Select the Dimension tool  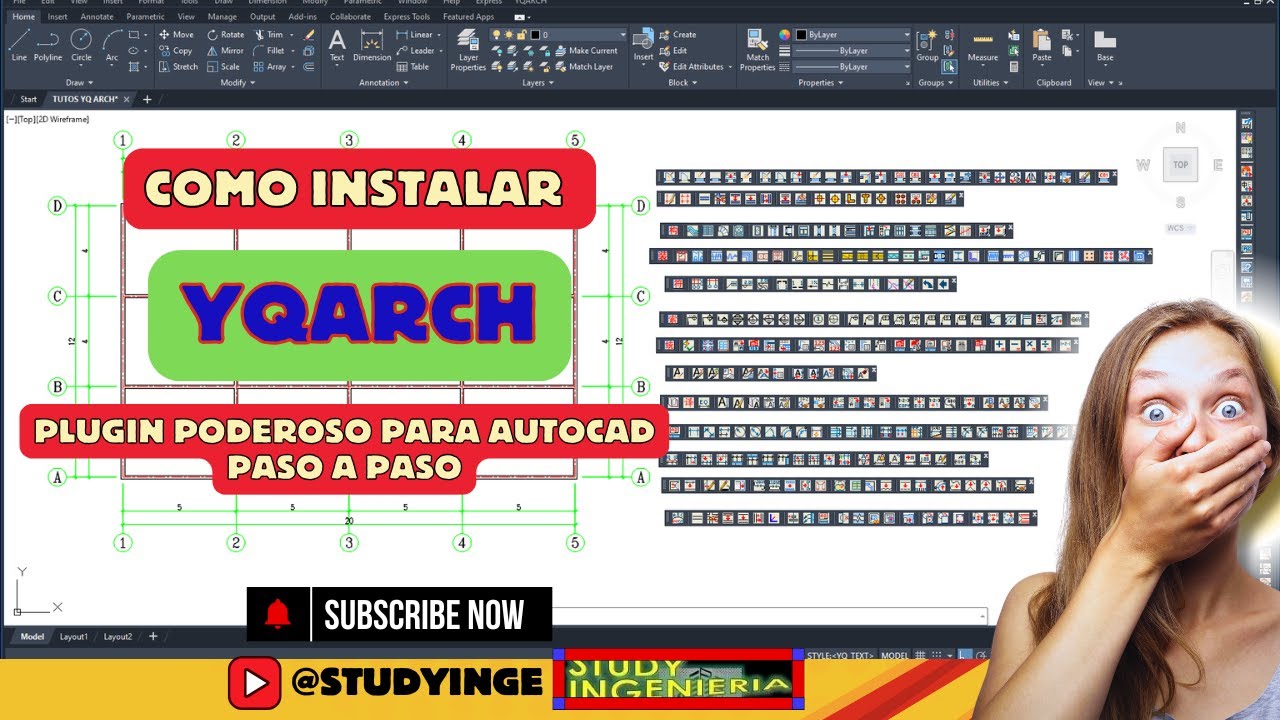(x=372, y=46)
